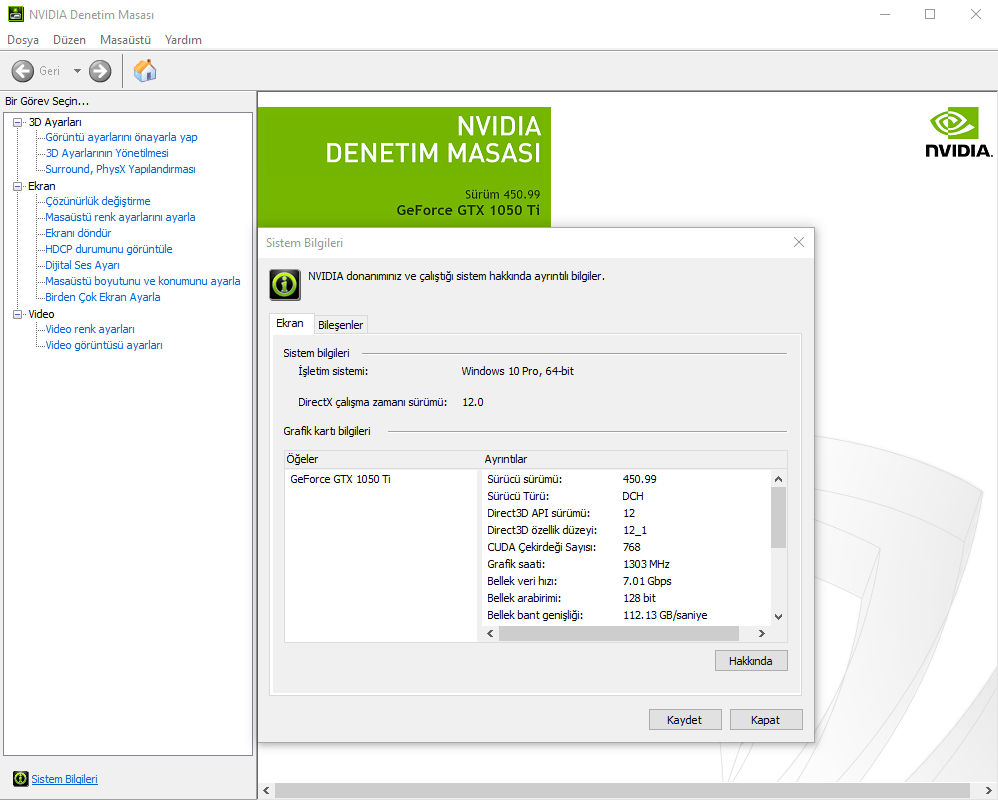
Task: Click the Windows 10 Pro, 64-bit value
Action: pyautogui.click(x=517, y=371)
